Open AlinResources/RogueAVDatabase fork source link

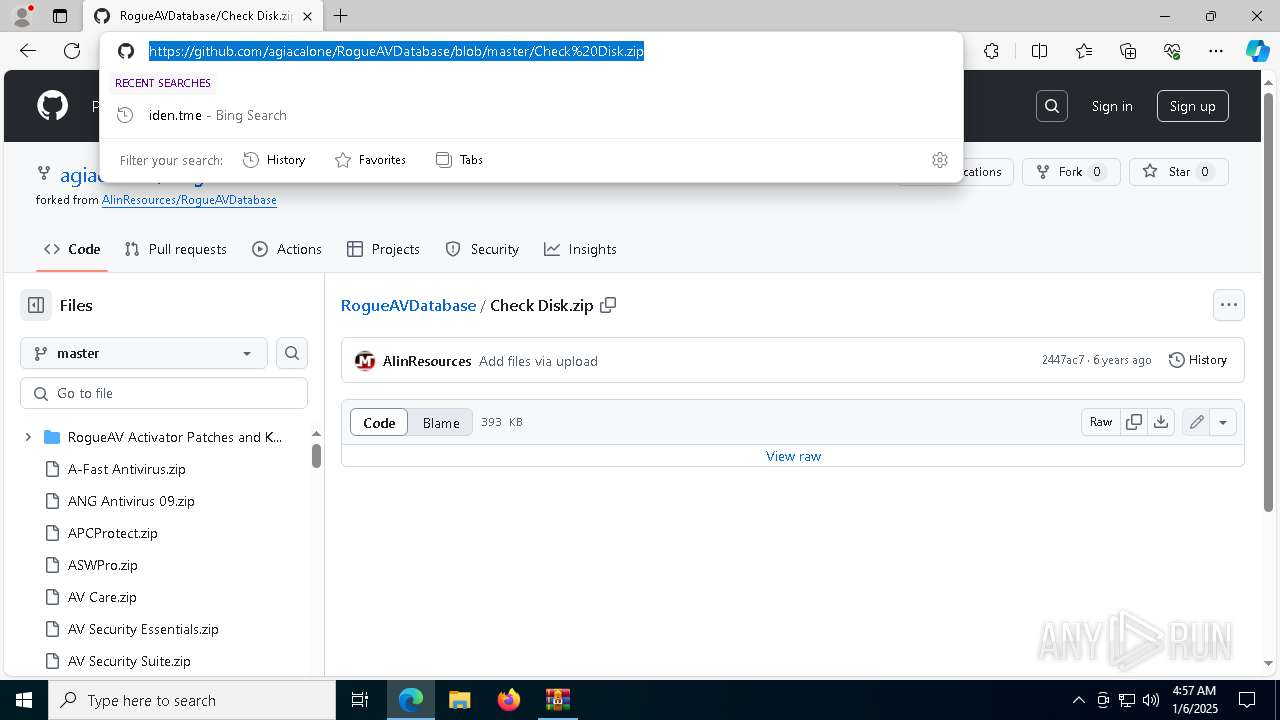pos(189,200)
